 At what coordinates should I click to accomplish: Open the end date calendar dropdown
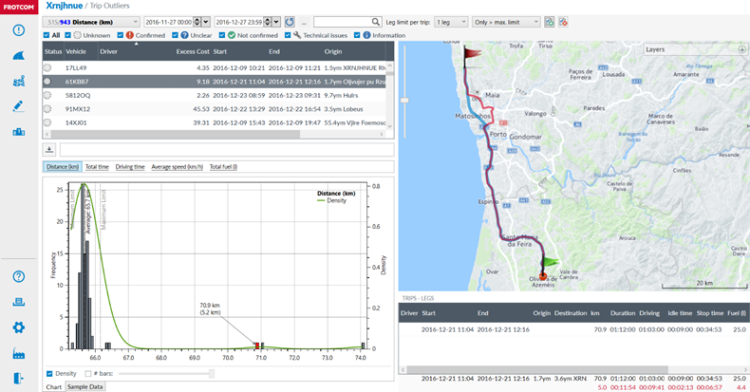pyautogui.click(x=276, y=22)
